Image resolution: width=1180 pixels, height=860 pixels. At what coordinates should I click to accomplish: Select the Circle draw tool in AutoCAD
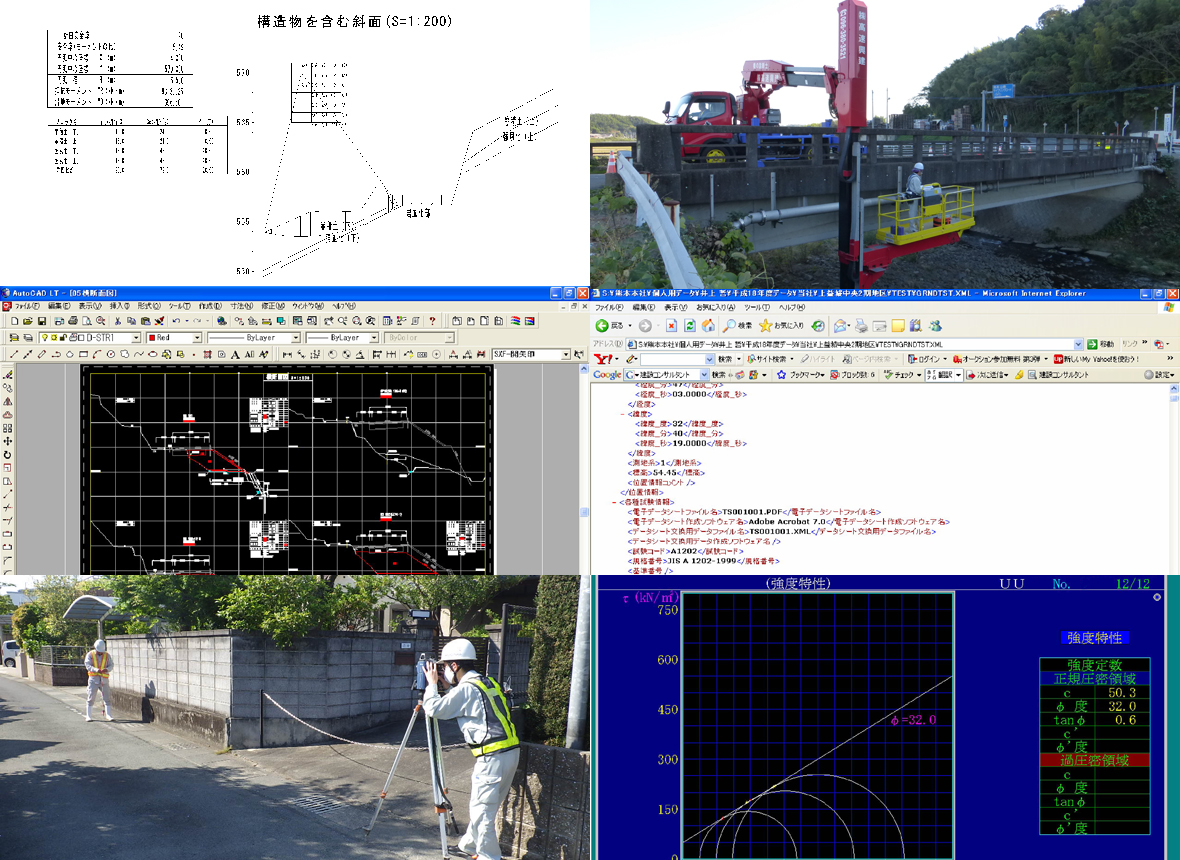point(111,354)
